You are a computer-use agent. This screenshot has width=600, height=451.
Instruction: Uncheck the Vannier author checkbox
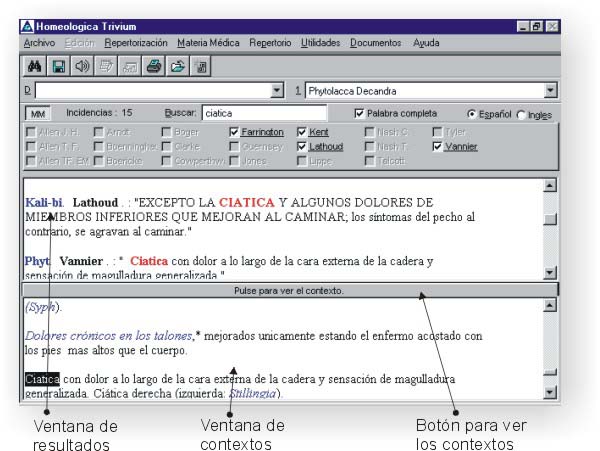click(x=437, y=147)
